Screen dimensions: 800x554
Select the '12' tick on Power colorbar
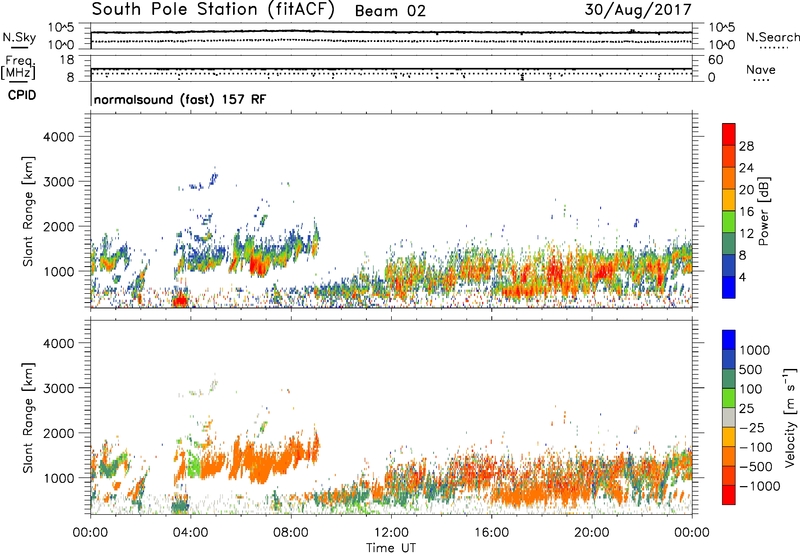[x=746, y=234]
